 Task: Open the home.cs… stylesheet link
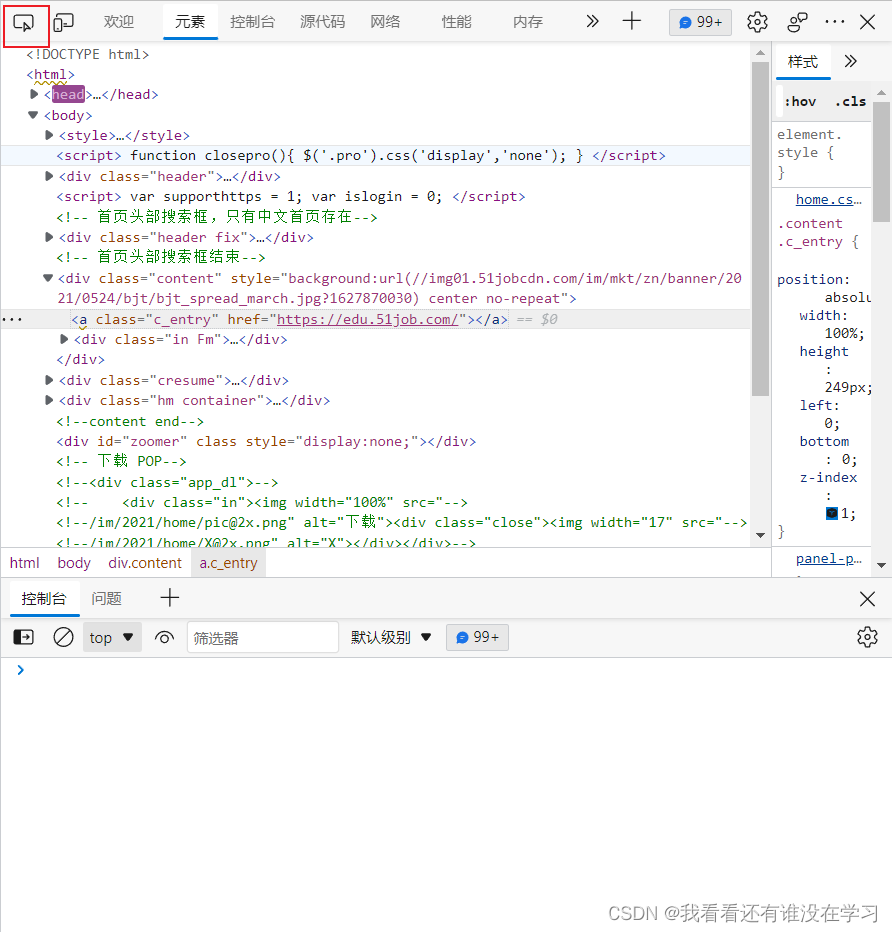[x=828, y=200]
